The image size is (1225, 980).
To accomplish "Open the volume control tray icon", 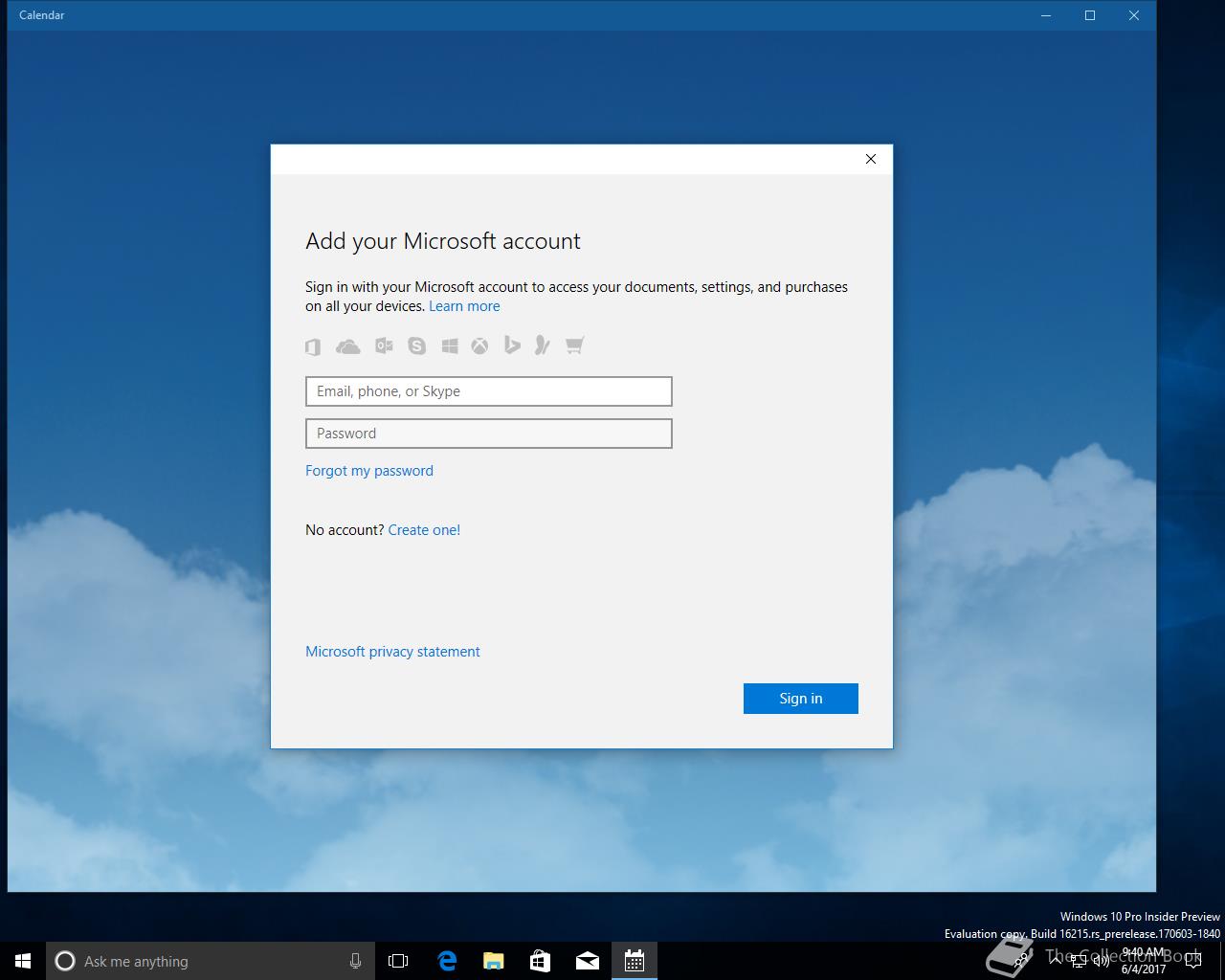I will click(x=1102, y=961).
